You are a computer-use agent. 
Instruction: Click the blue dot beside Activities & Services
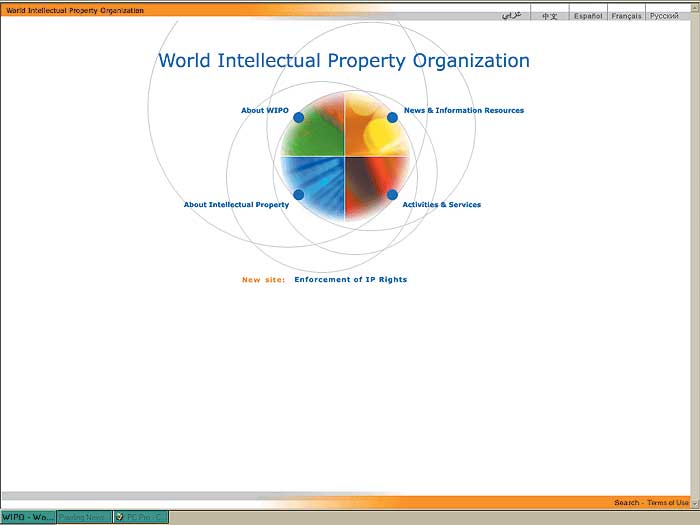click(392, 195)
